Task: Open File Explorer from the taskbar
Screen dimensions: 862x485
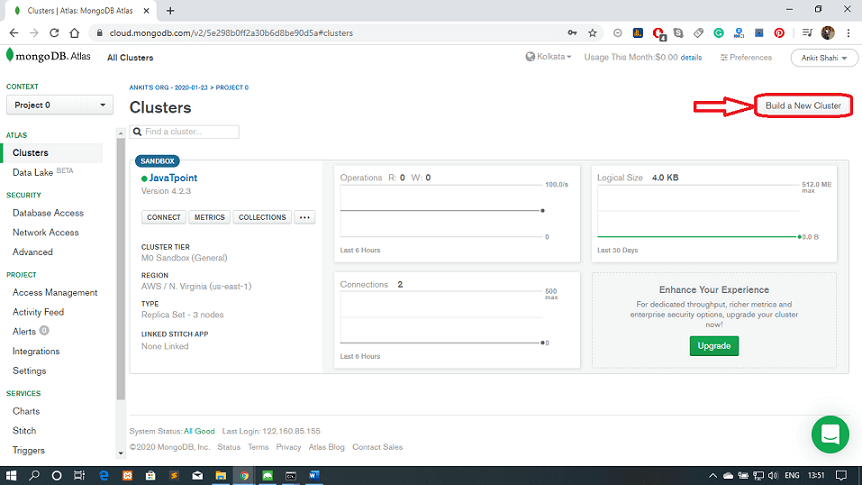Action: tap(220, 476)
